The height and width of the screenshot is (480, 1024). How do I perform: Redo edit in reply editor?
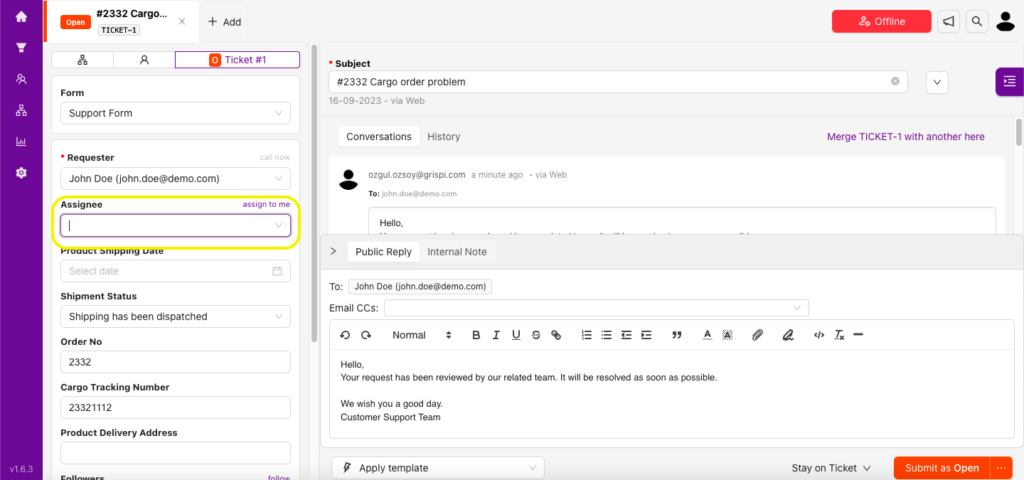(x=366, y=335)
